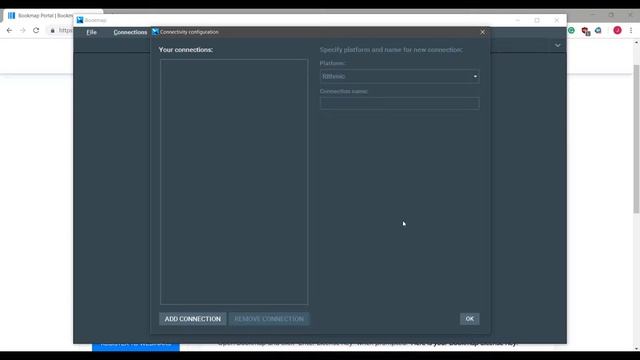This screenshot has height=360, width=640.
Task: Go back in the Chrome browser
Action: 9,30
